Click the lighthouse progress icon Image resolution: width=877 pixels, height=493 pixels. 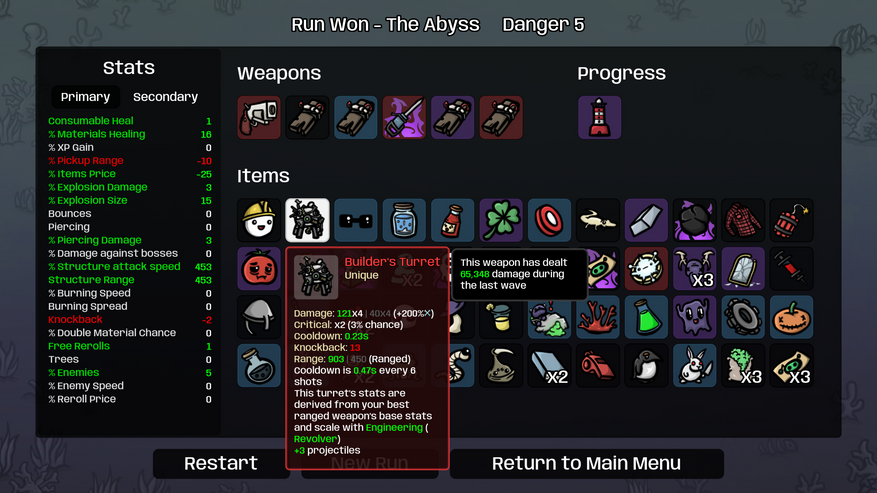599,118
